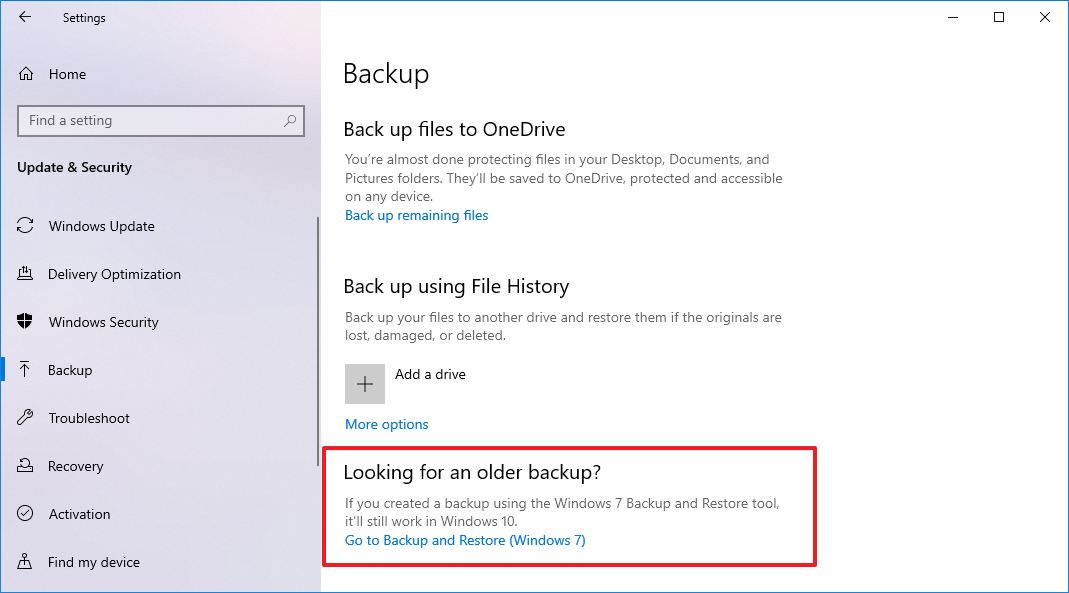
Task: Click the Windows Security shield icon
Action: tap(26, 322)
